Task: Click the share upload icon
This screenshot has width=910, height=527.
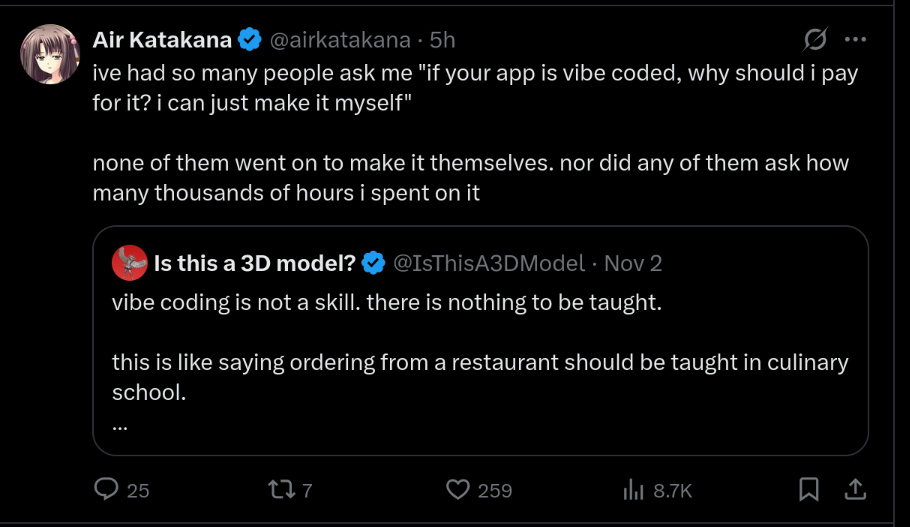Action: 855,489
